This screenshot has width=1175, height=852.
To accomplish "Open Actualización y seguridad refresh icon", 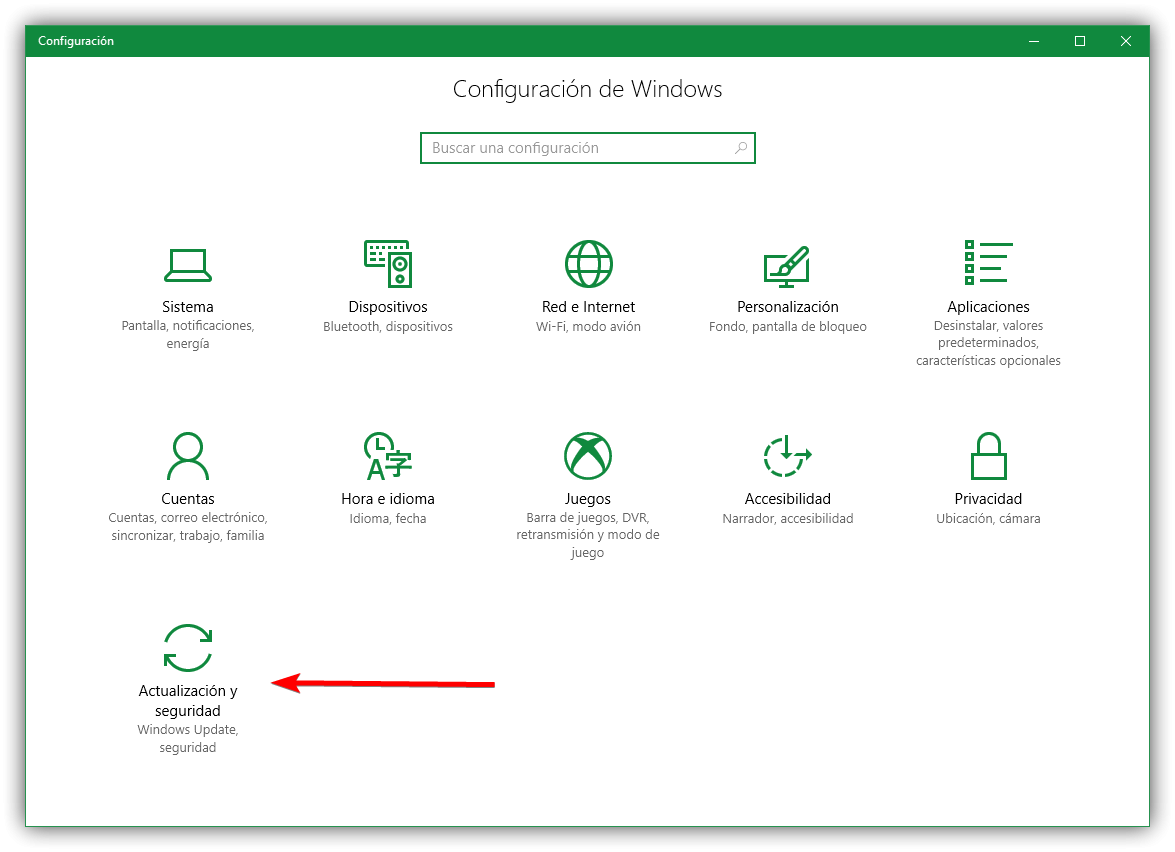I will point(188,647).
